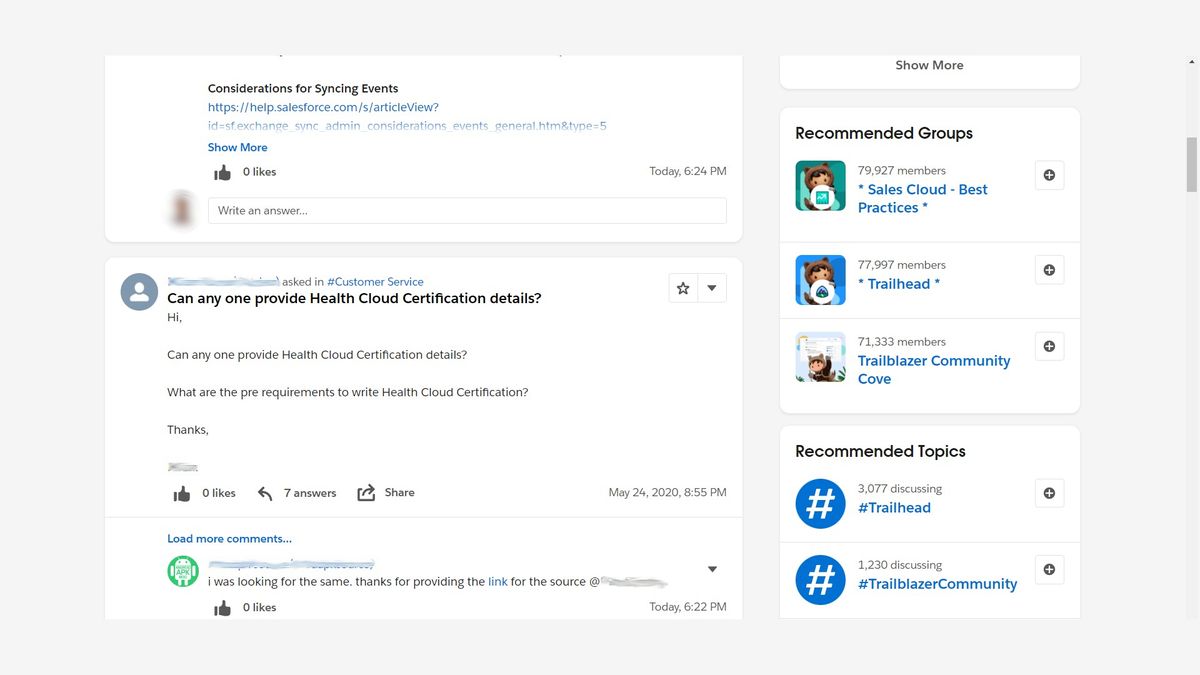Join the Sales Cloud Best Practices group
1200x675 pixels.
pyautogui.click(x=1049, y=174)
